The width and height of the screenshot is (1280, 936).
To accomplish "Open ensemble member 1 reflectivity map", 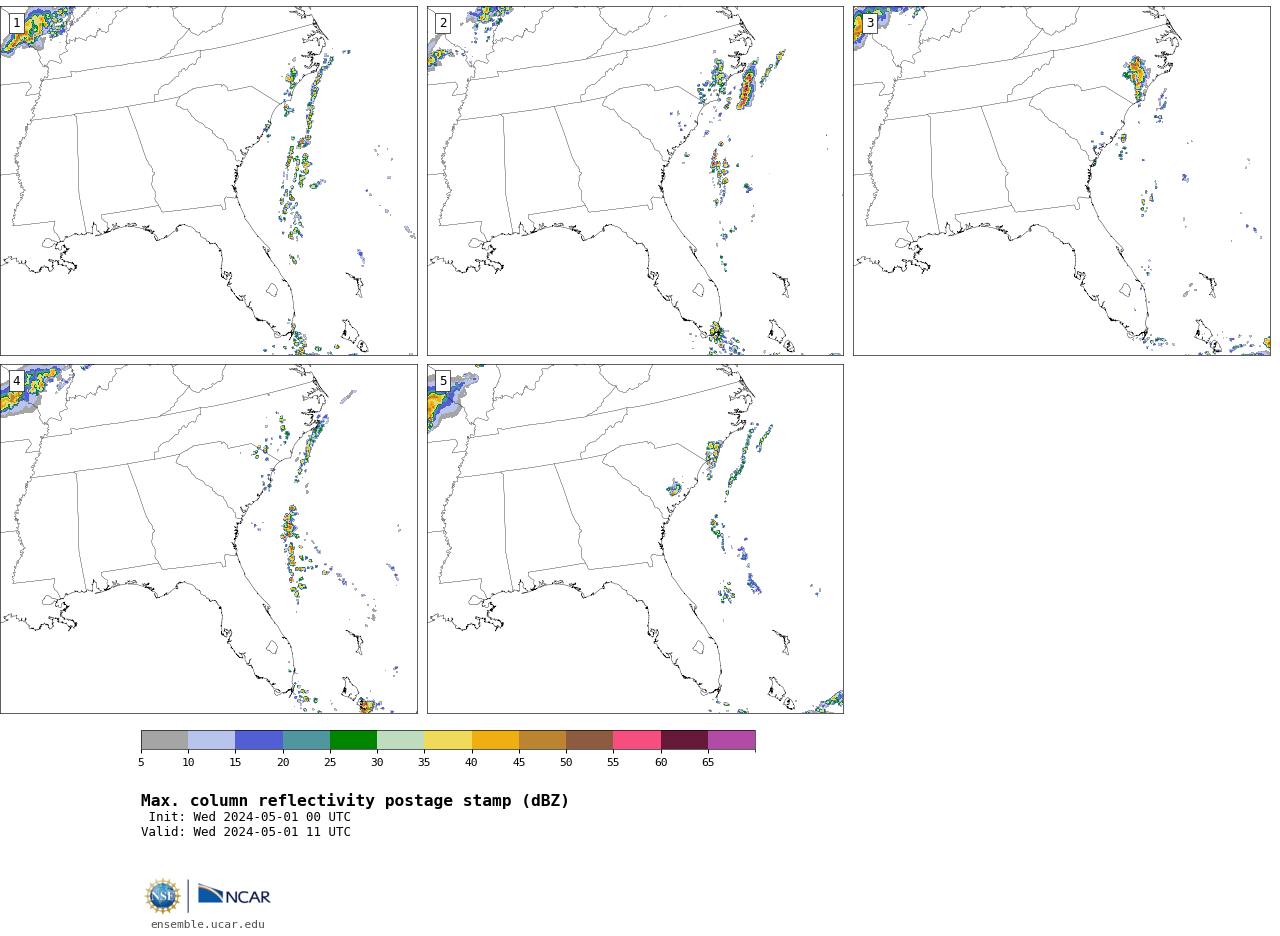I will pyautogui.click(x=209, y=181).
